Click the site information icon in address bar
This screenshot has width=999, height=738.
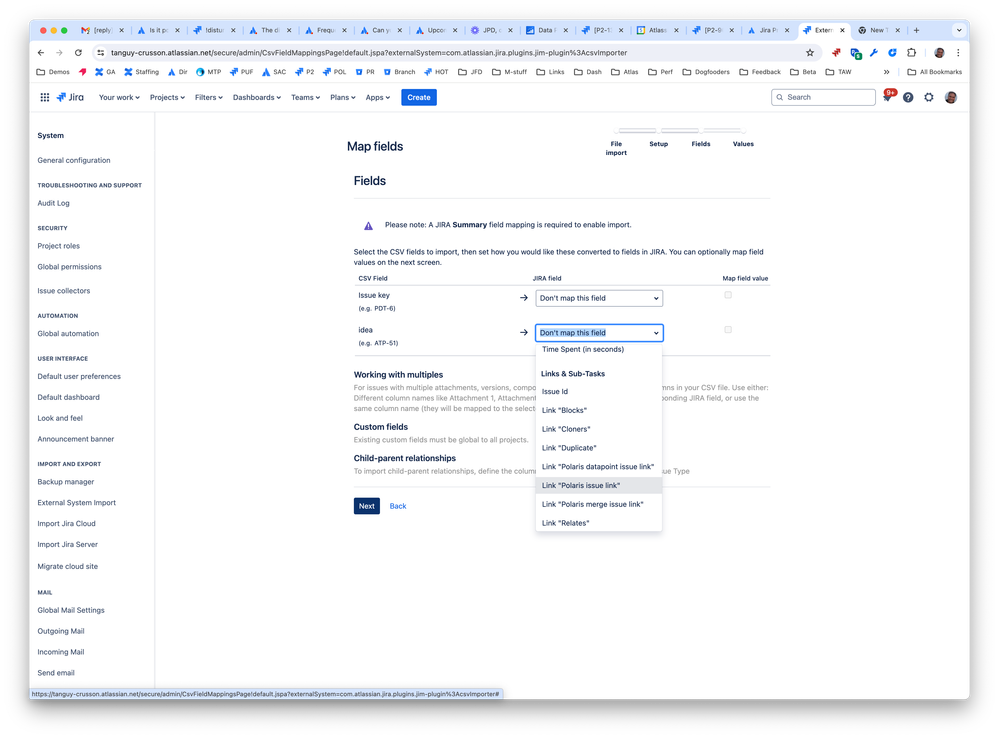click(x=101, y=53)
